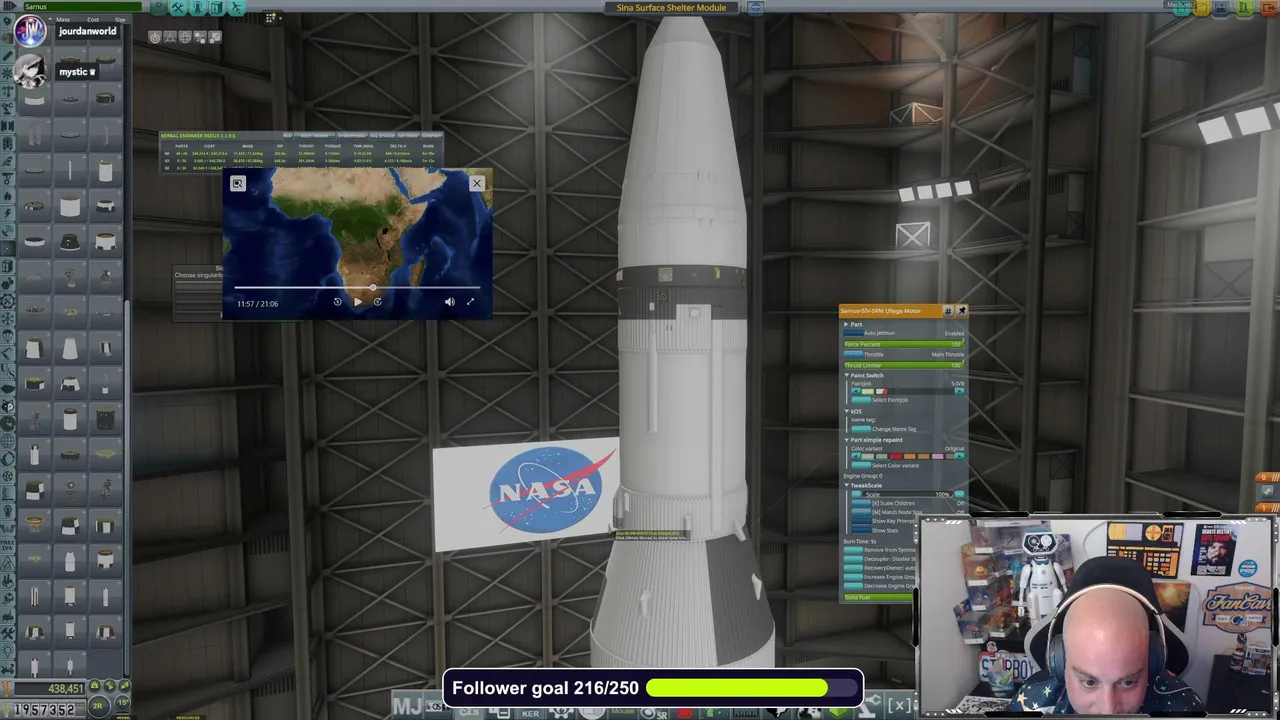Viewport: 1280px width, 720px height.
Task: Choose the red color variant swatch
Action: [x=896, y=456]
